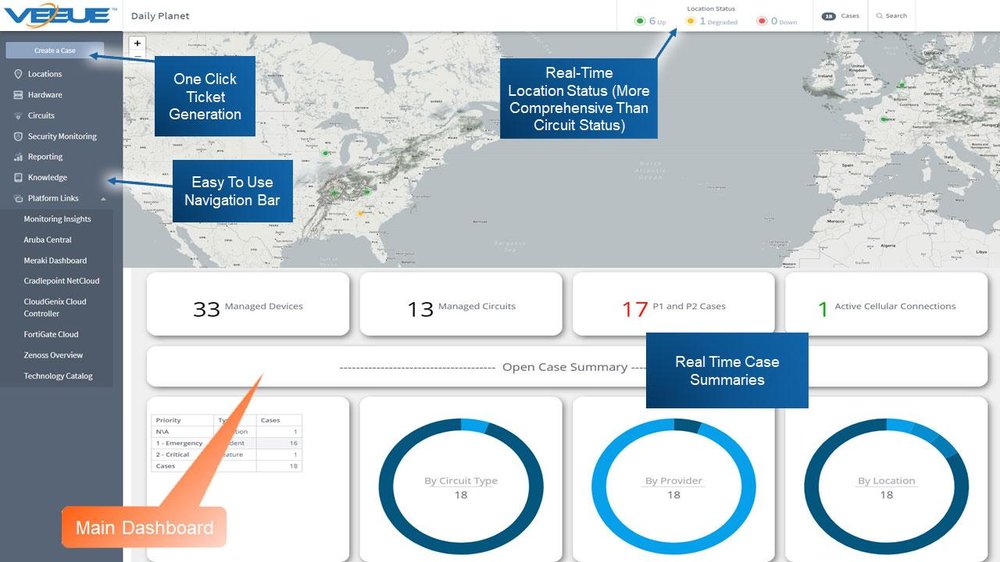The height and width of the screenshot is (562, 1000).
Task: Click the Open Case Summary heading
Action: click(x=565, y=367)
